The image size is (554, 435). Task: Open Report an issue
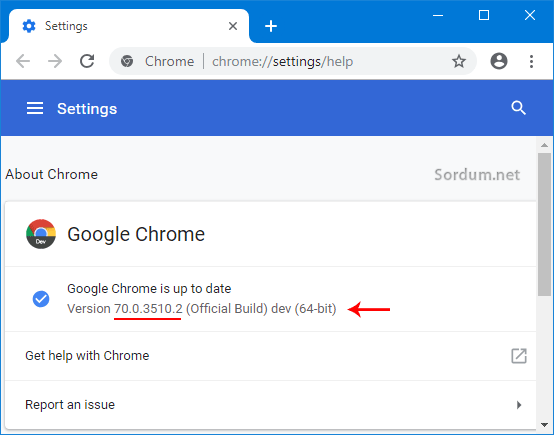tap(271, 405)
